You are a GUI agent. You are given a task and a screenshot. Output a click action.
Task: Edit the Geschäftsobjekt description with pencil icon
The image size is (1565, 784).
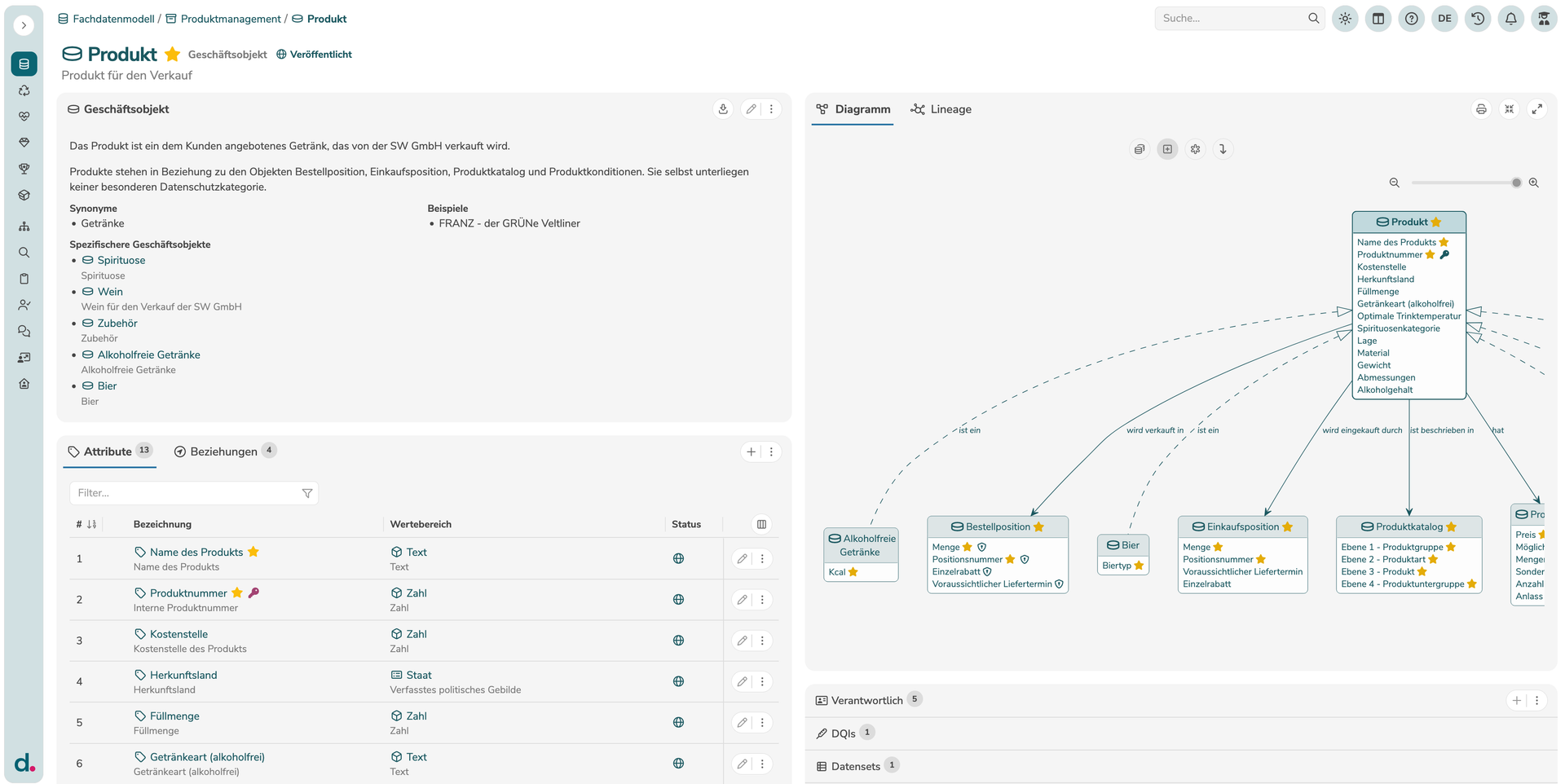(751, 109)
